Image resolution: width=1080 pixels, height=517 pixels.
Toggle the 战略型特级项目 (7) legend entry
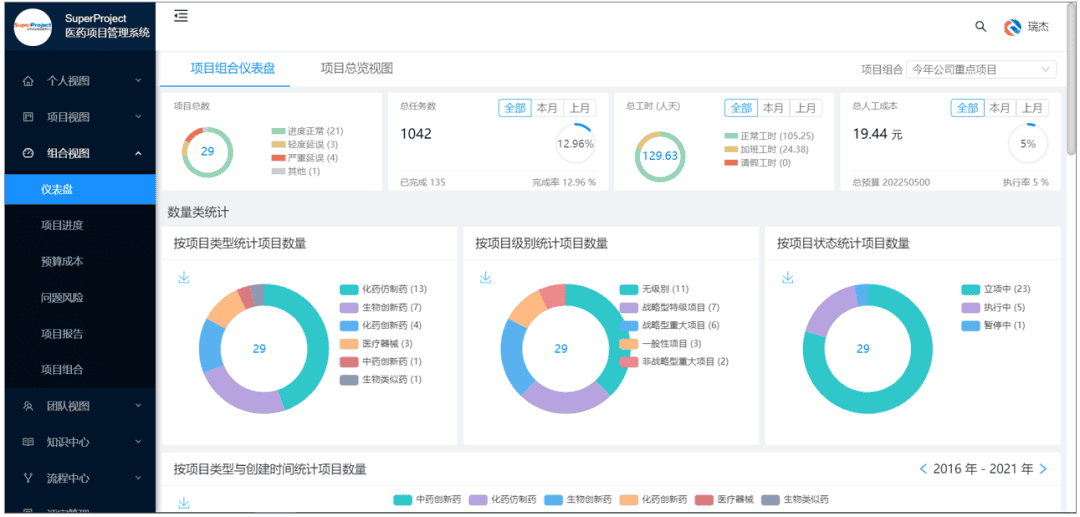(x=669, y=307)
